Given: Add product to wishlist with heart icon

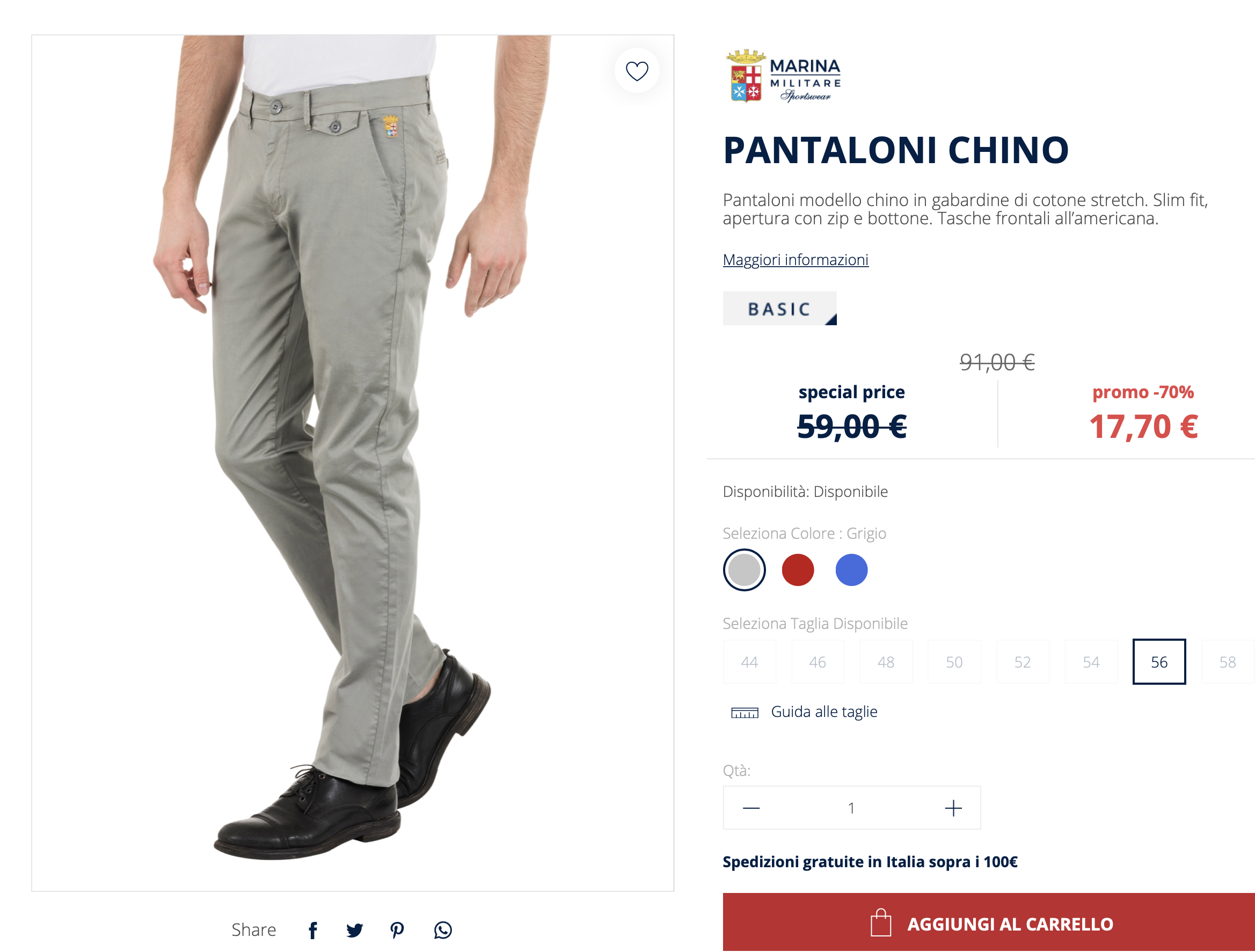Looking at the screenshot, I should (637, 71).
